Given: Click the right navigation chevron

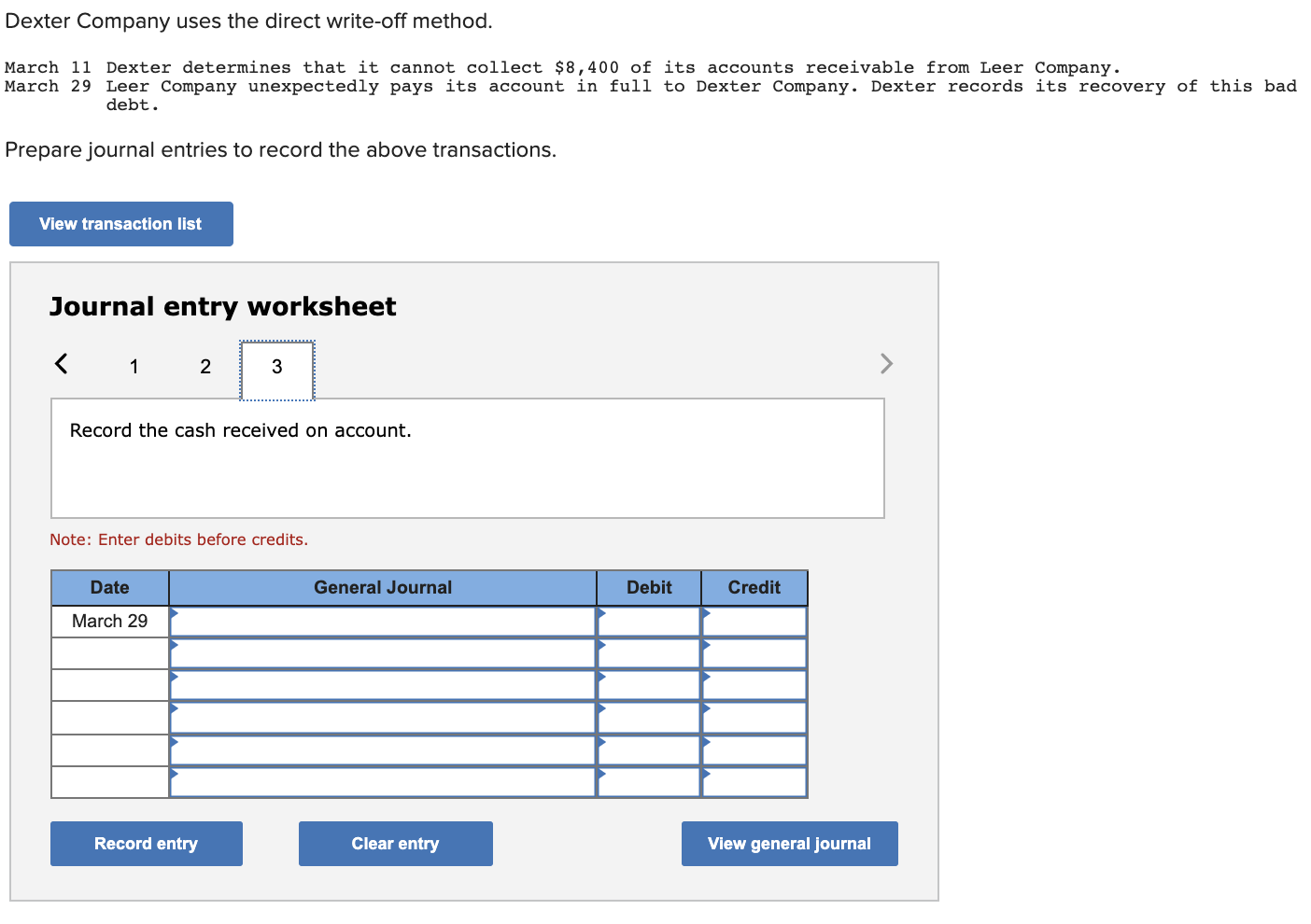Looking at the screenshot, I should tap(885, 364).
